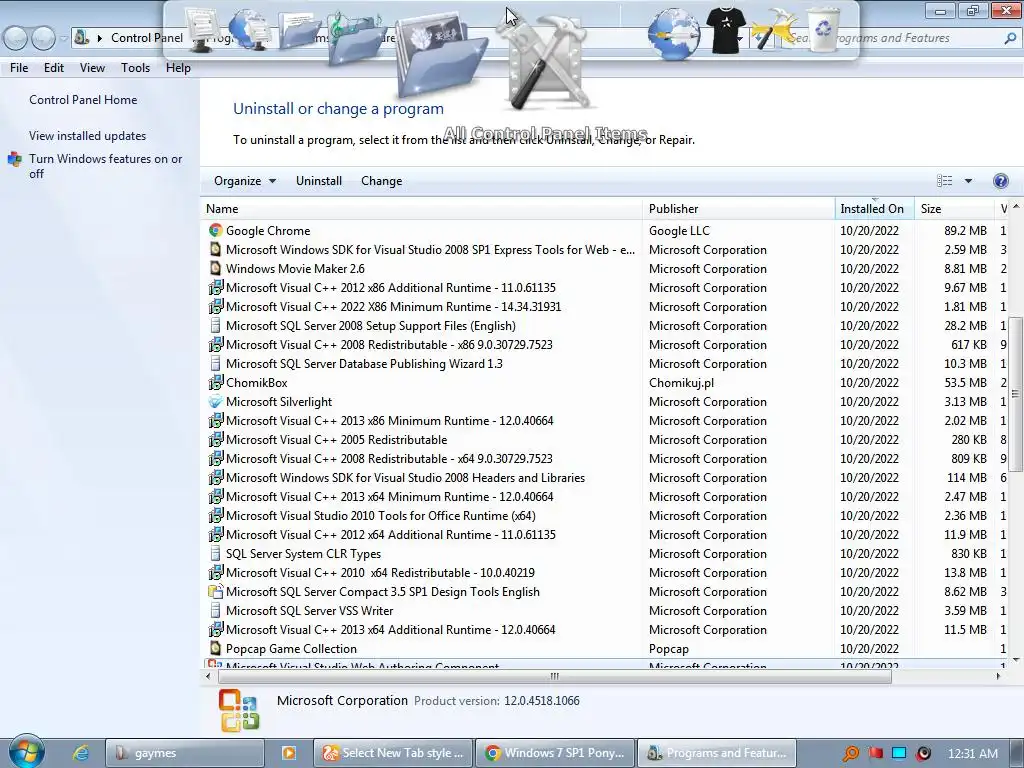This screenshot has width=1024, height=768.
Task: Click the round recorder tray icon
Action: tap(923, 753)
